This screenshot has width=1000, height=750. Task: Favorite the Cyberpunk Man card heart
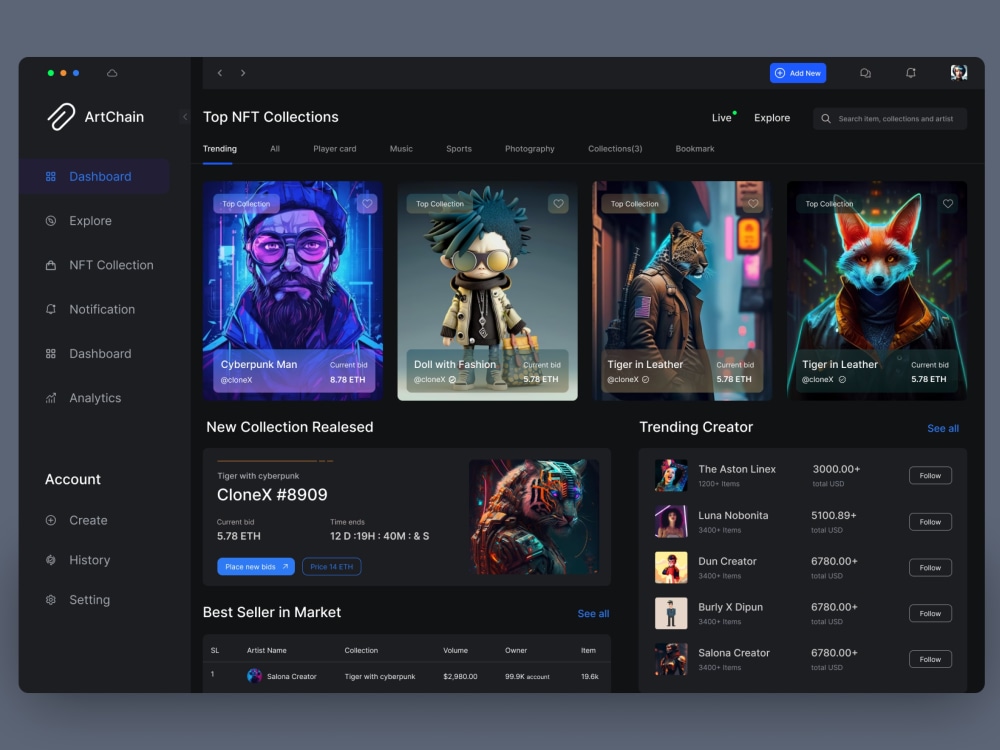click(x=367, y=203)
